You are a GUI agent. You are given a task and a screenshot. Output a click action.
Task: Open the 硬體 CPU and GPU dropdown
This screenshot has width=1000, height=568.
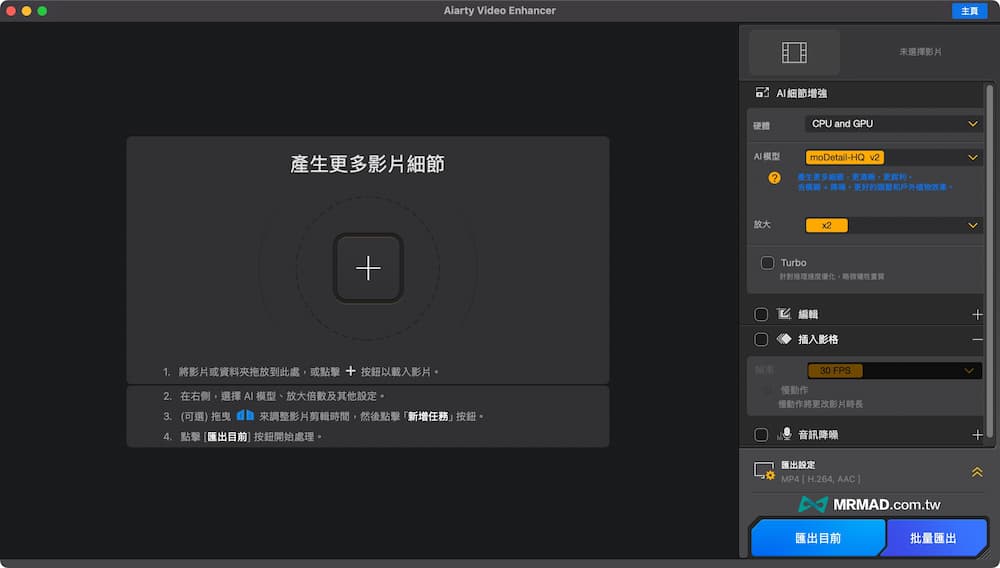(x=893, y=124)
